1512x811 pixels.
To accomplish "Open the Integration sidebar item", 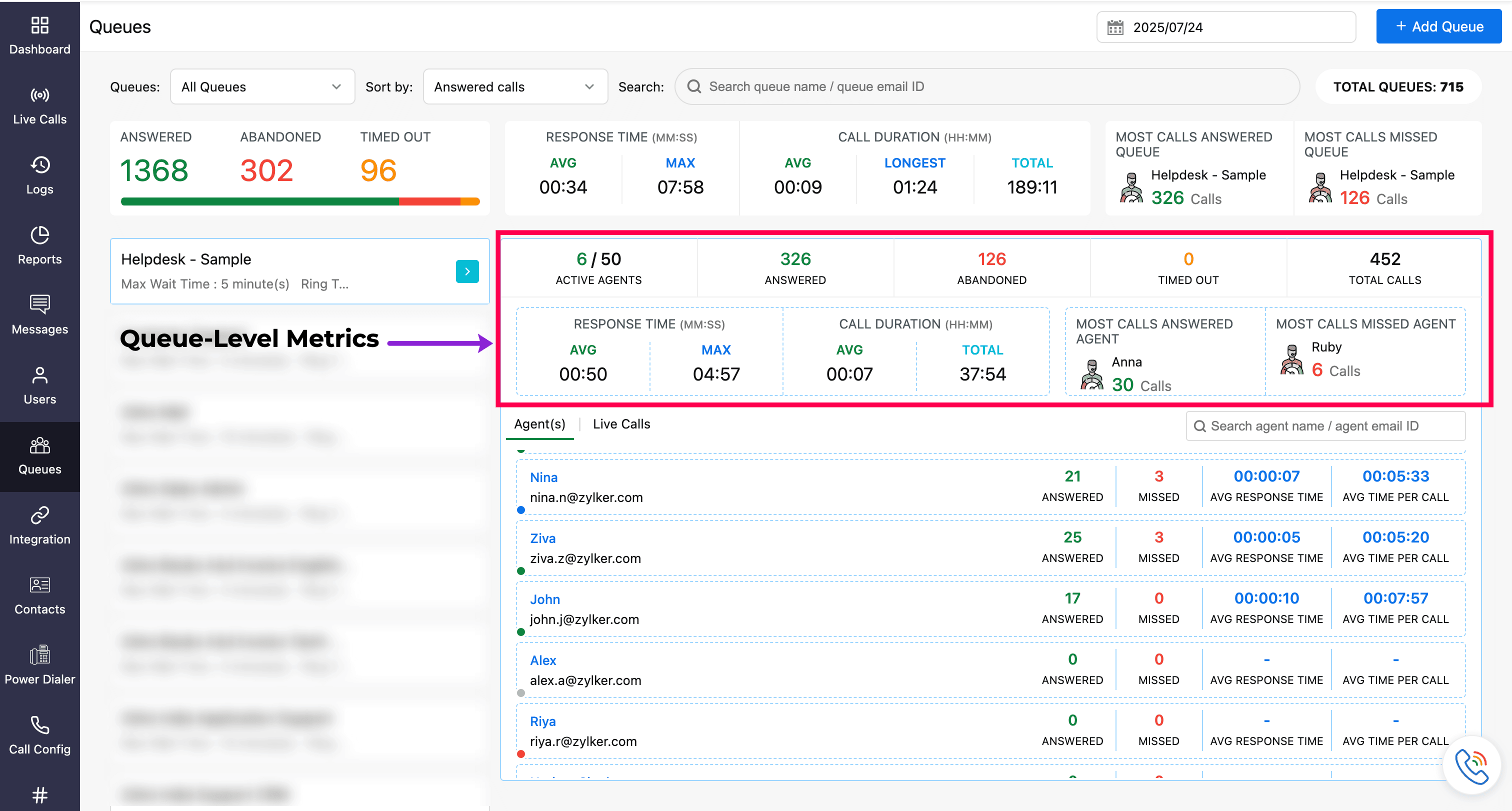I will tap(39, 525).
